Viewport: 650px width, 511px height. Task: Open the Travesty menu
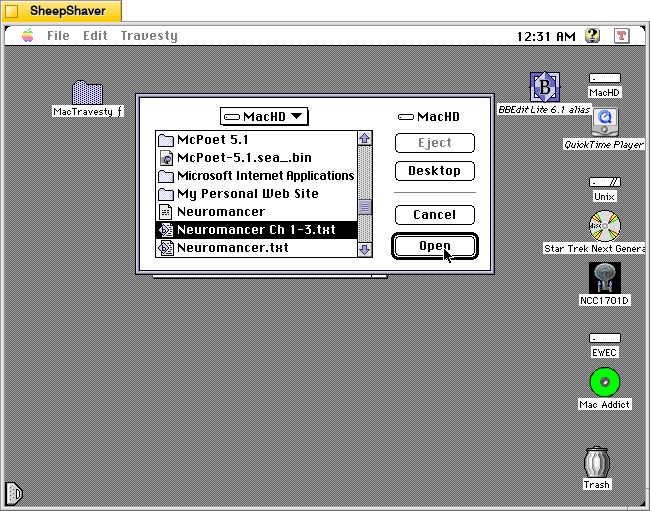tap(149, 36)
